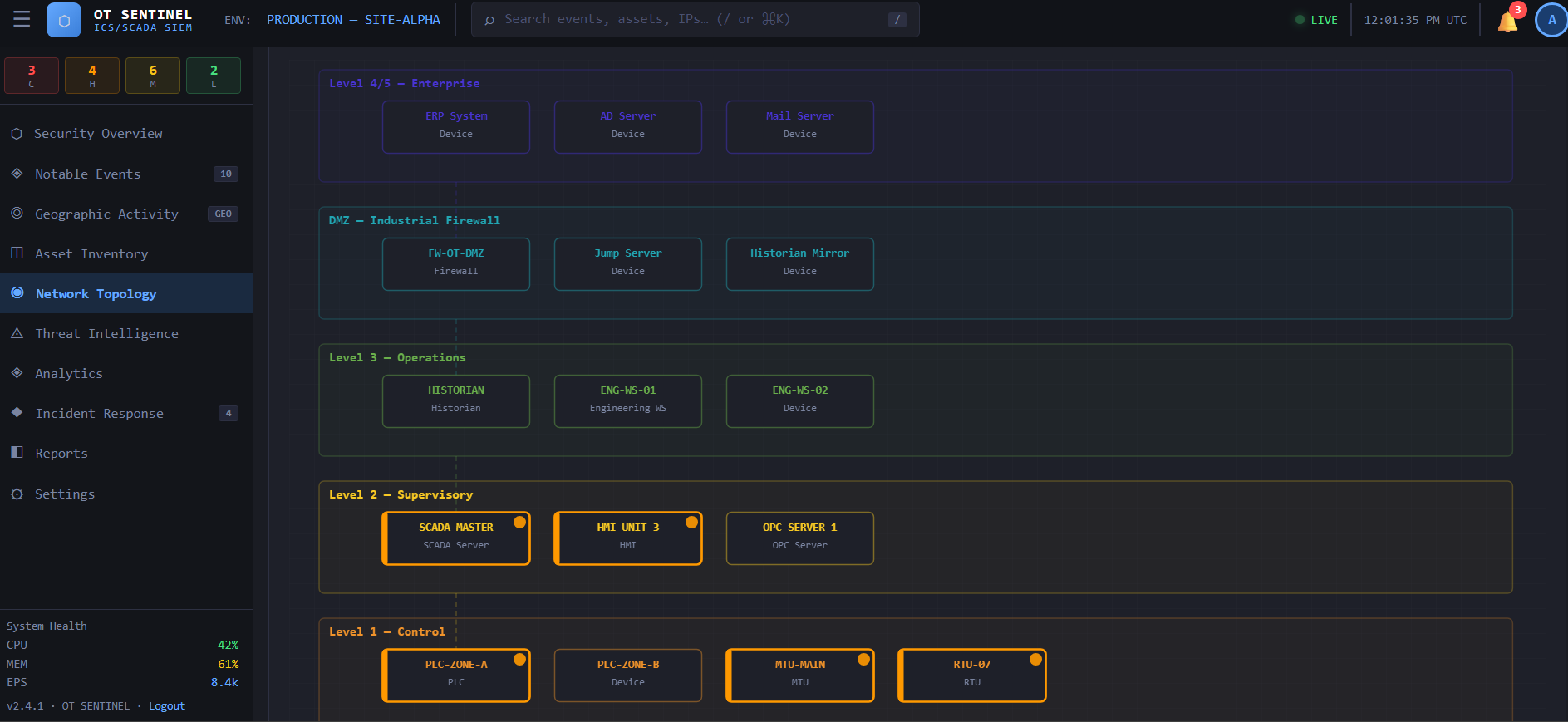This screenshot has height=722, width=1568.
Task: Open Notable Events menu item
Action: (x=126, y=174)
